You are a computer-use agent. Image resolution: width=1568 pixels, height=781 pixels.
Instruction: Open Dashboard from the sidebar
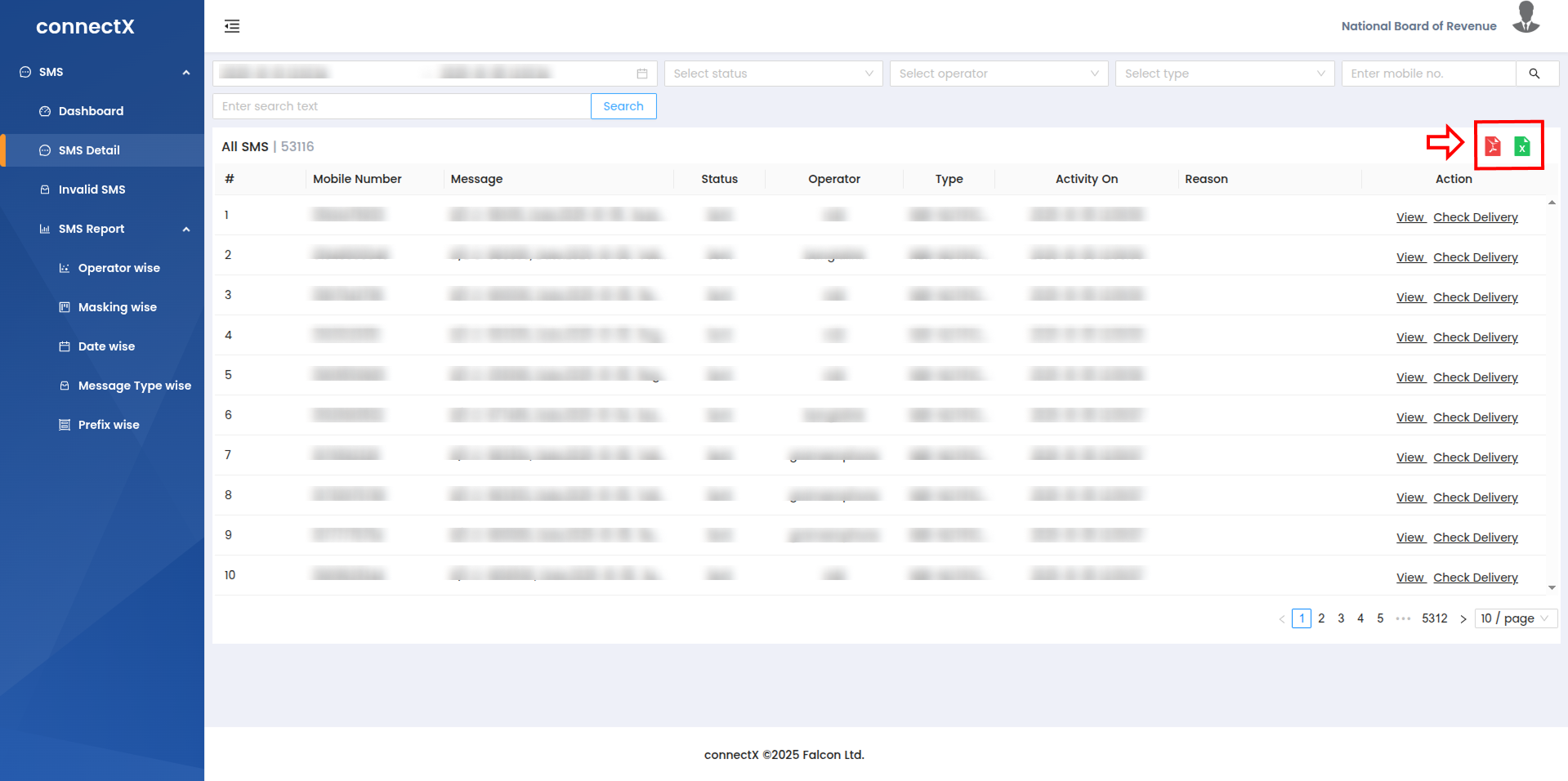click(91, 111)
